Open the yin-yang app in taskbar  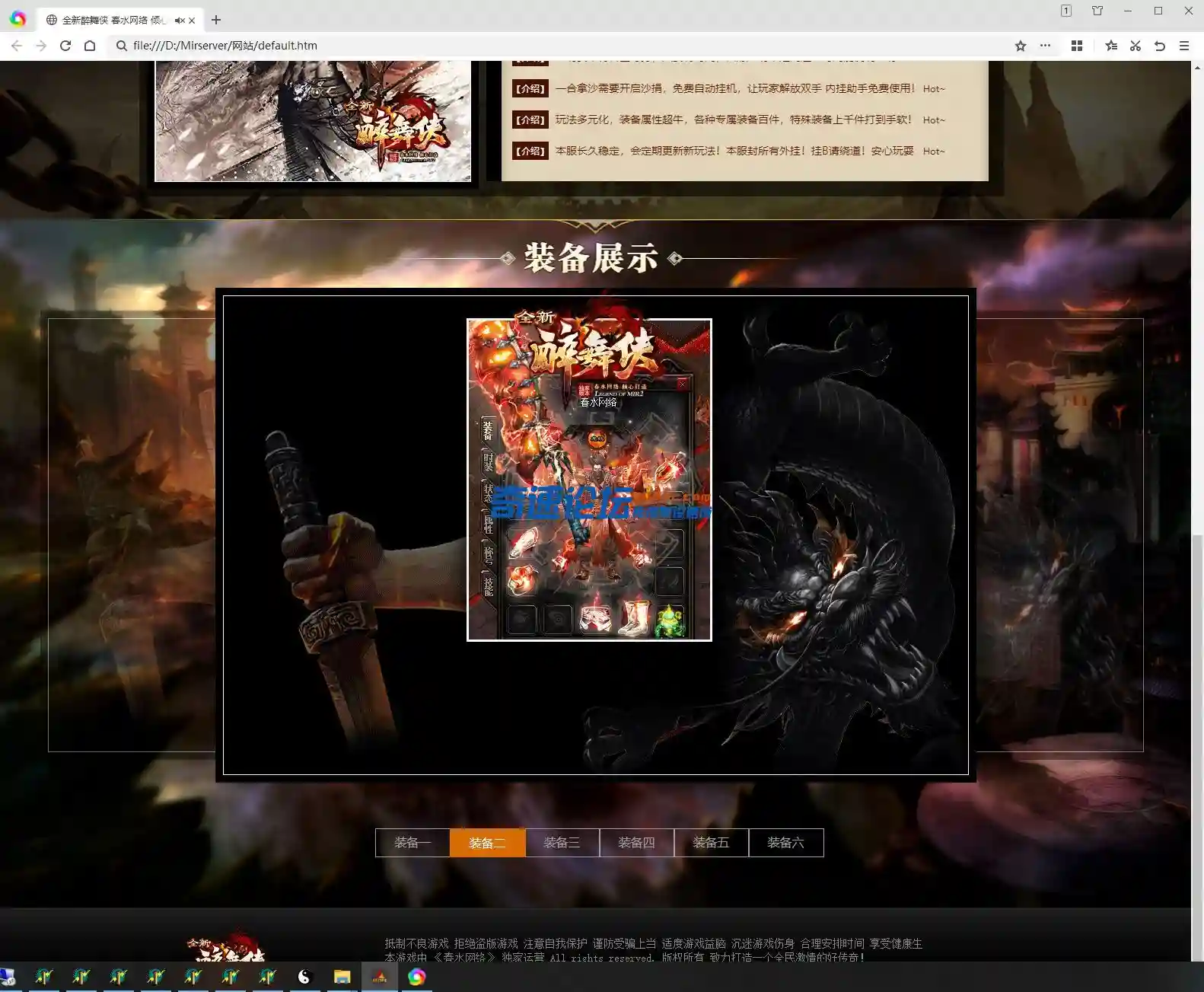(304, 977)
